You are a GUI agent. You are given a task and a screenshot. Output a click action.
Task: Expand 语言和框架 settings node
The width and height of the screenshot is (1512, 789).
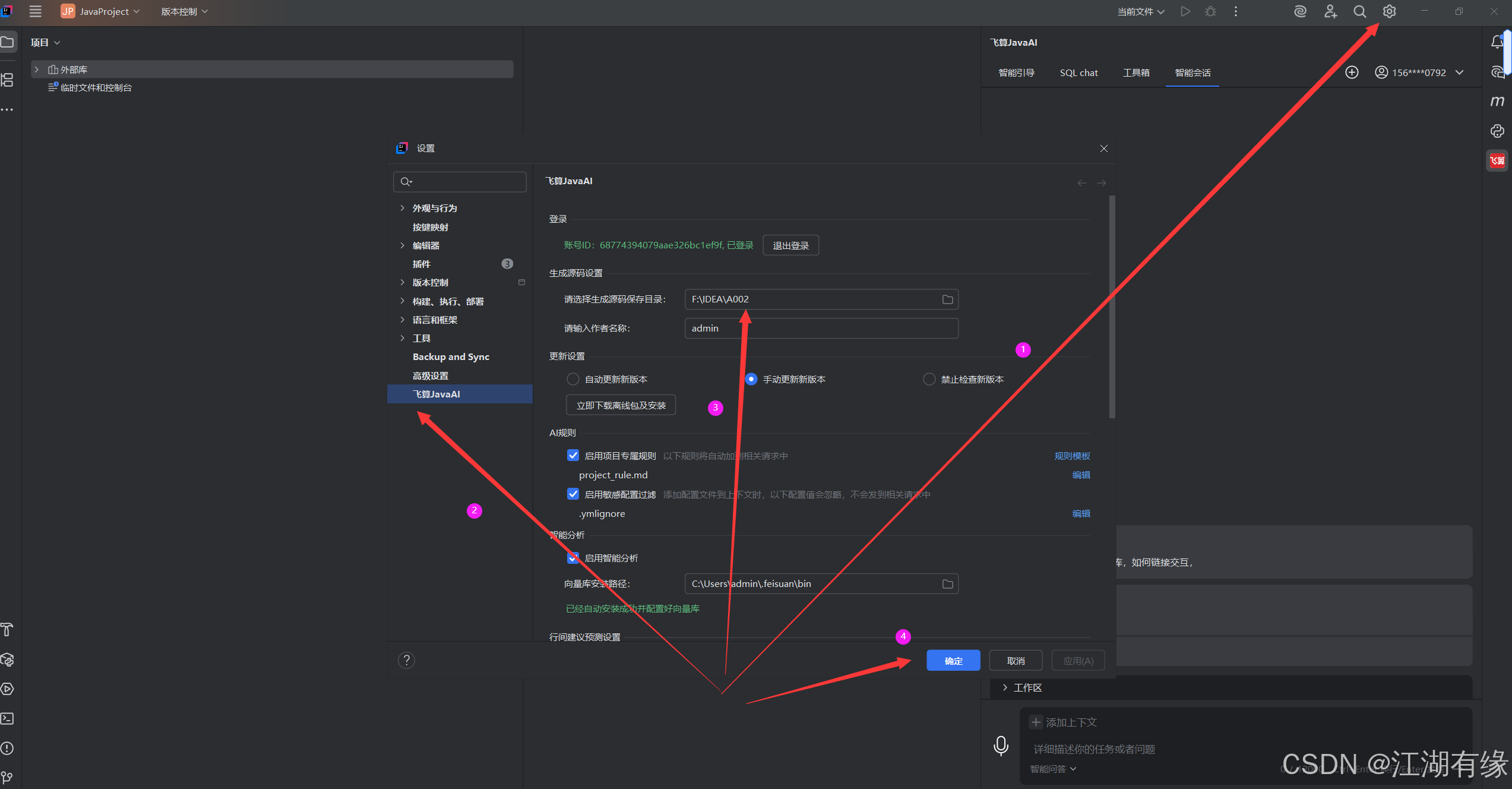(x=402, y=320)
